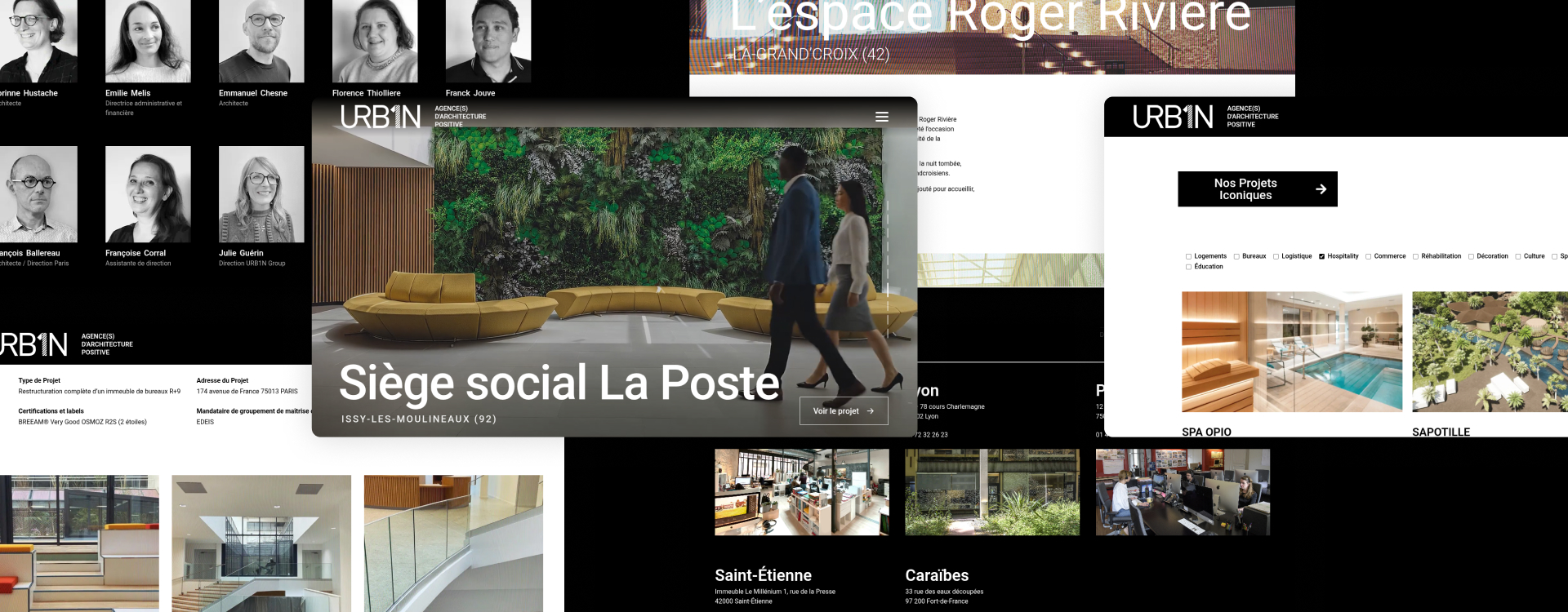Open the stairs with orange seating photo

79,543
